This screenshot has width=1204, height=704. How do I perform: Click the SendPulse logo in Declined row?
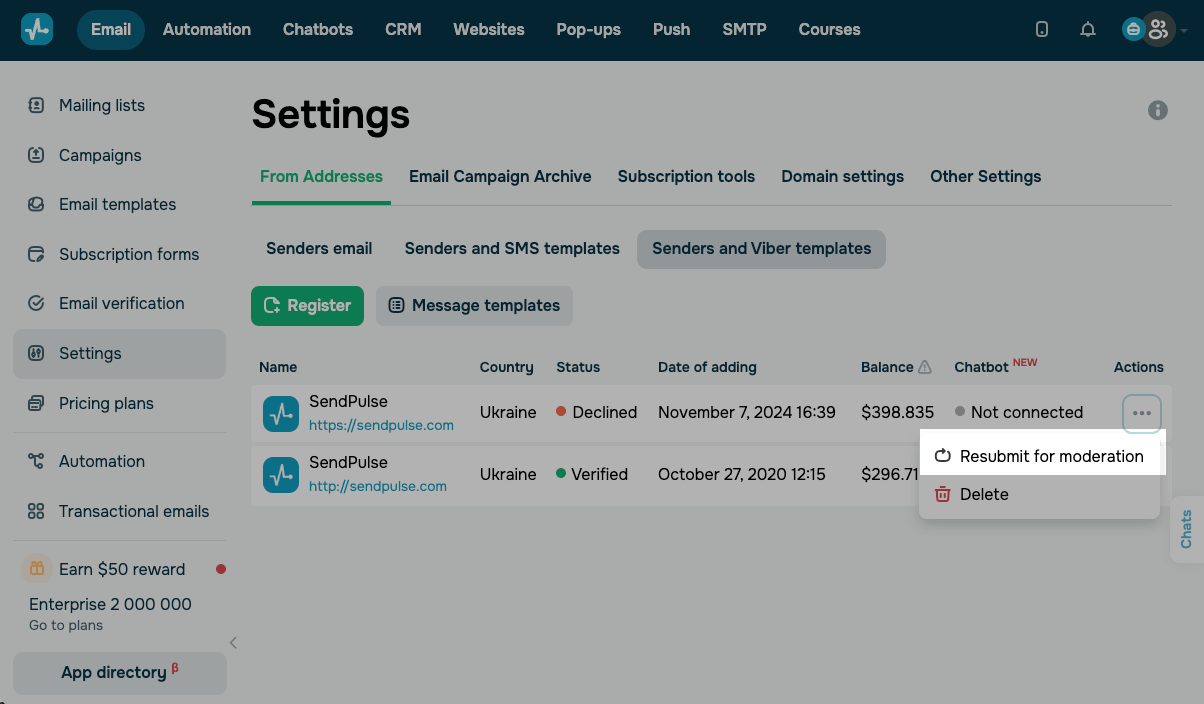(x=282, y=413)
